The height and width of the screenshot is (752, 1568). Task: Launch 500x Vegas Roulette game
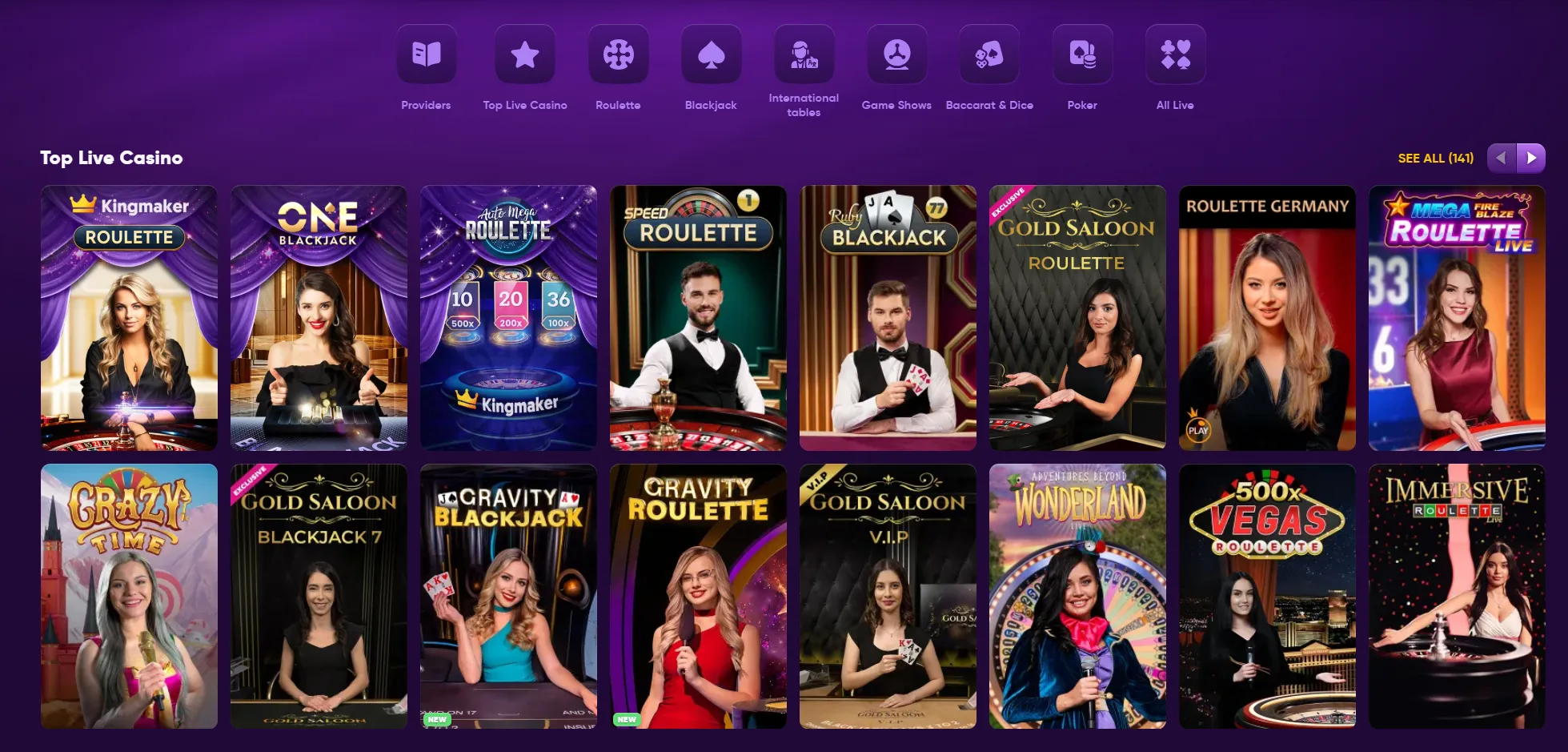point(1267,597)
